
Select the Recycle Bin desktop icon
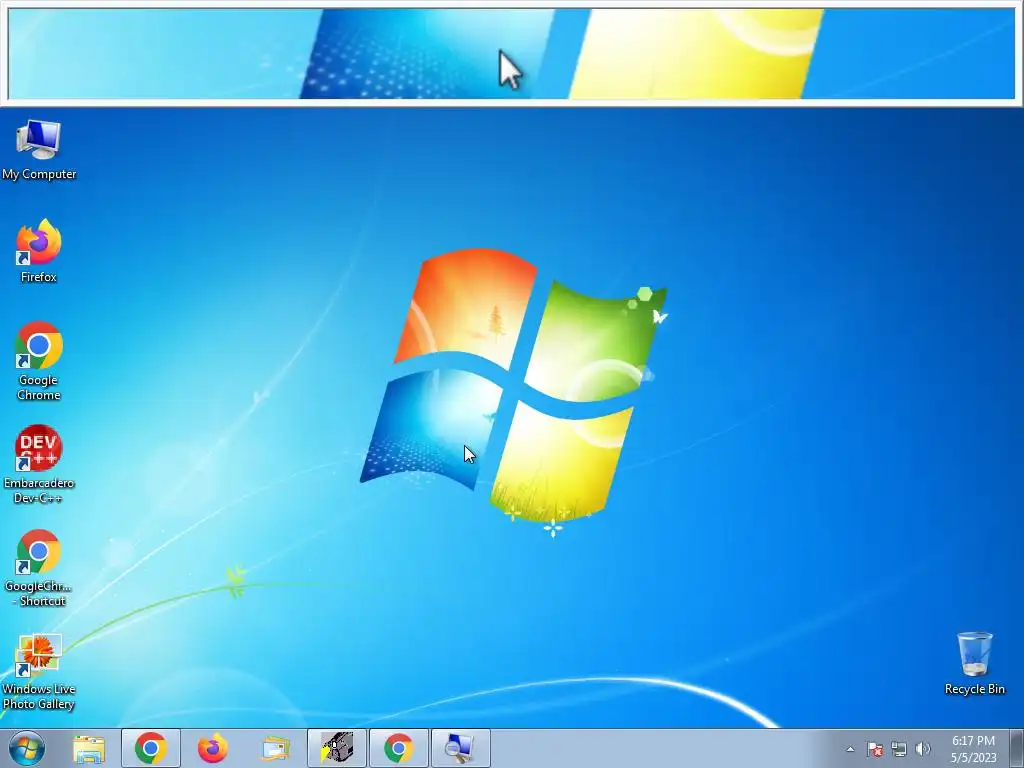(974, 663)
